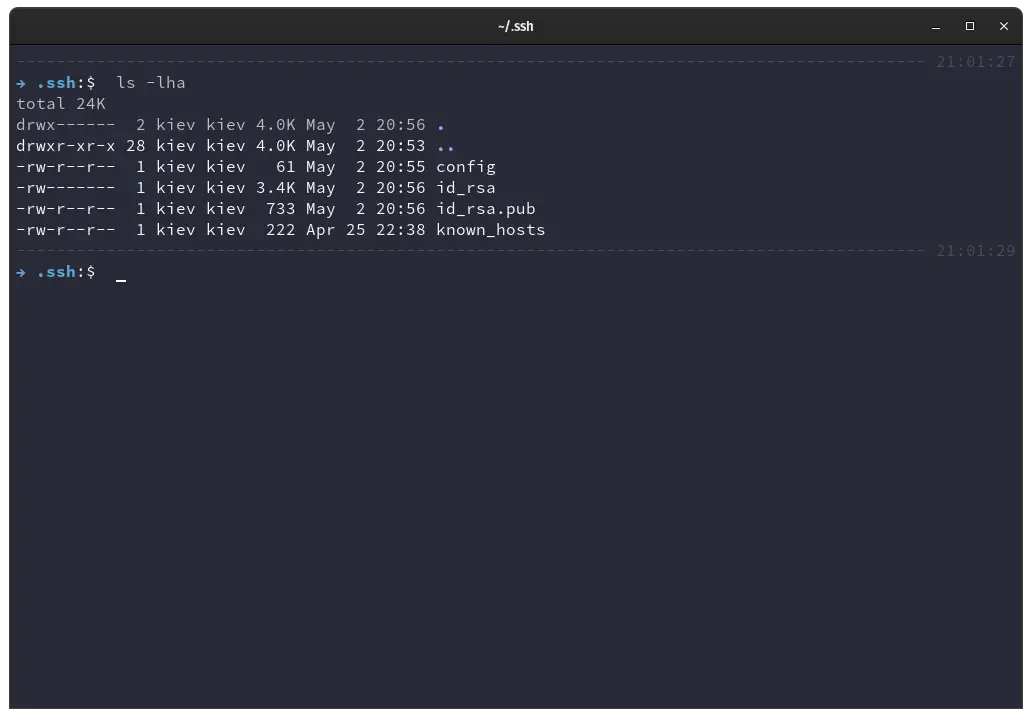Click the timestamp 21:01:29
This screenshot has width=1032, height=718.
point(975,251)
